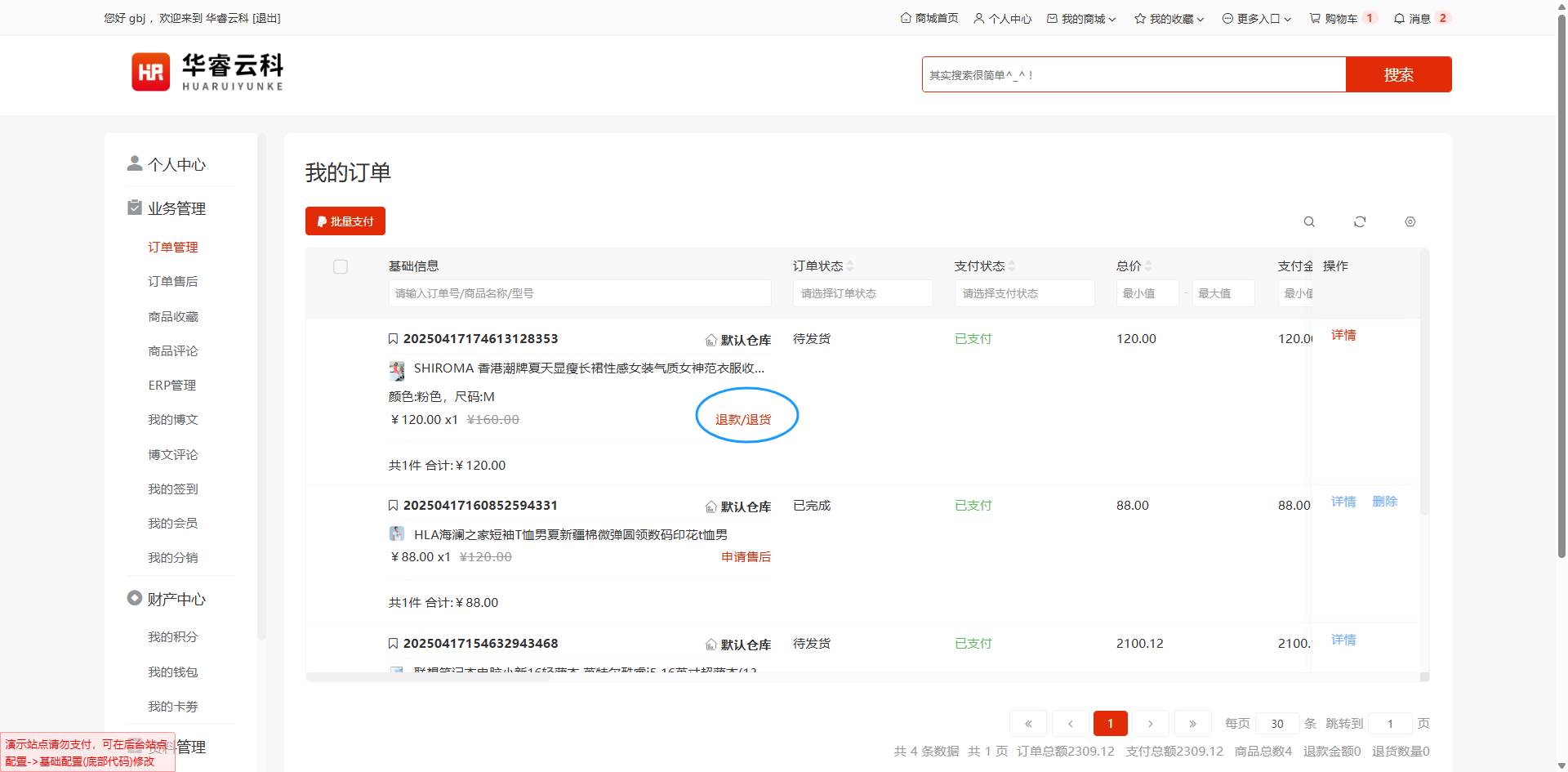The image size is (1568, 772).
Task: Click the table search magnifier icon
Action: [x=1309, y=222]
